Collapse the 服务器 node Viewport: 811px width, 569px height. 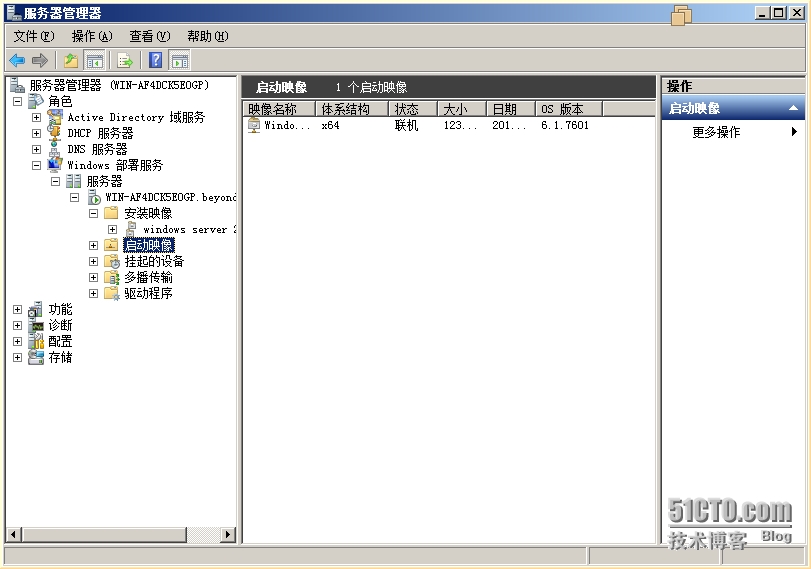click(x=55, y=181)
